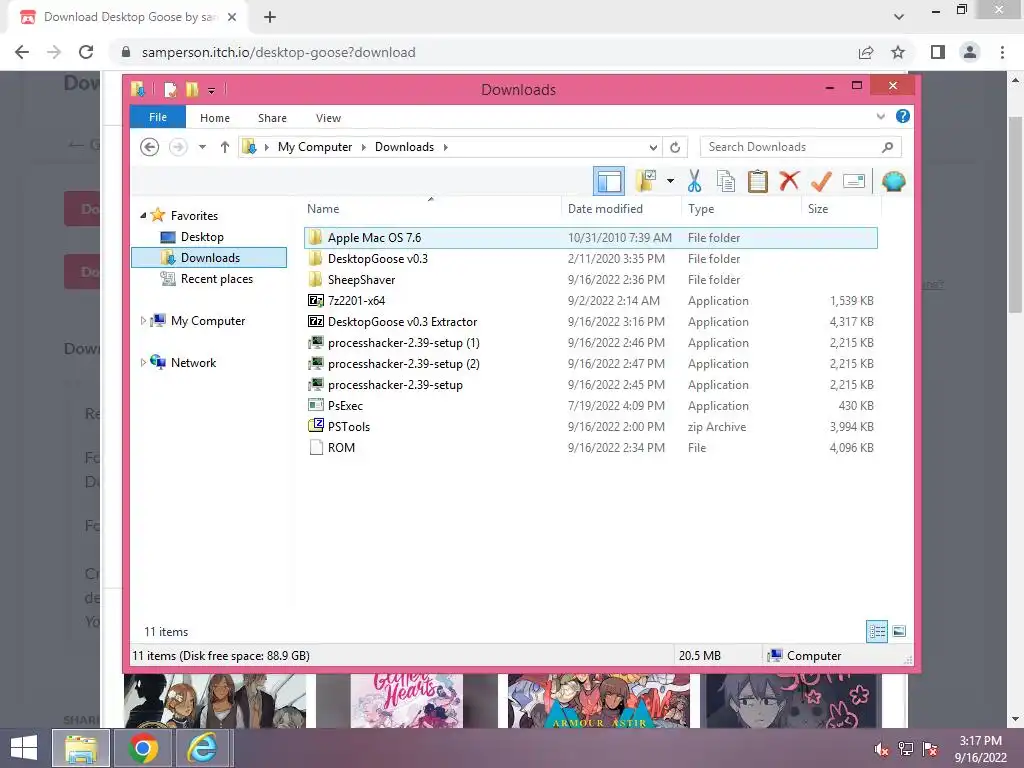1024x768 pixels.
Task: Open Explorer Help question mark icon
Action: click(903, 116)
